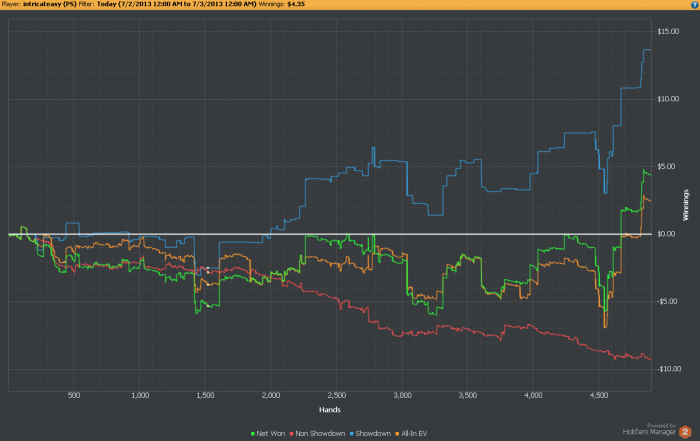Click the 3,500 hands axis tick
The width and height of the screenshot is (700, 441).
468,395
